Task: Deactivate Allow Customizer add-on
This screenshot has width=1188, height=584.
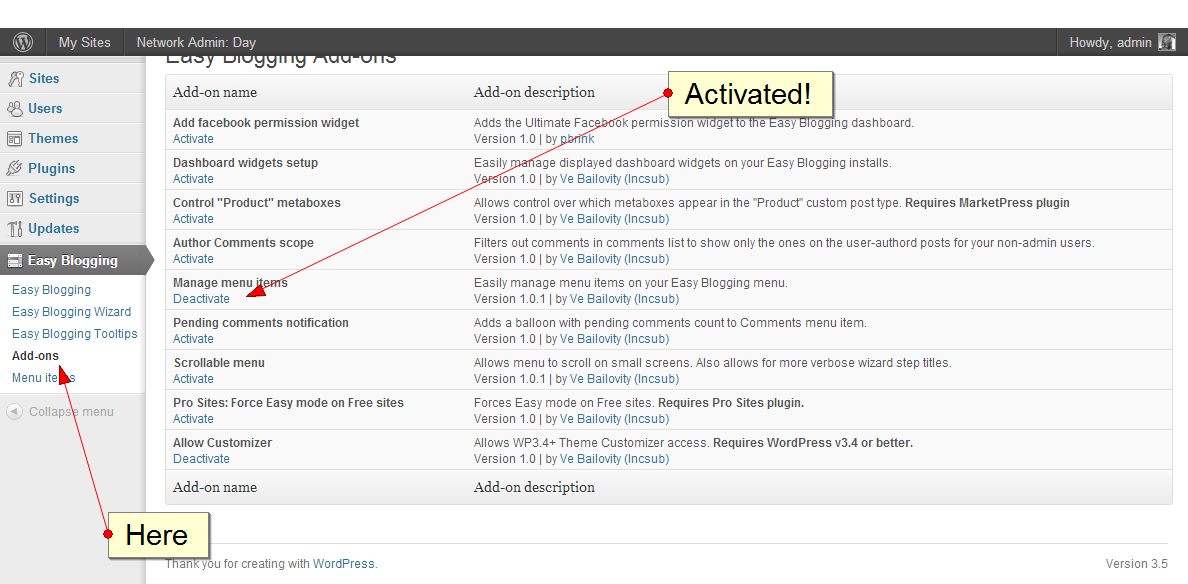Action: [201, 459]
